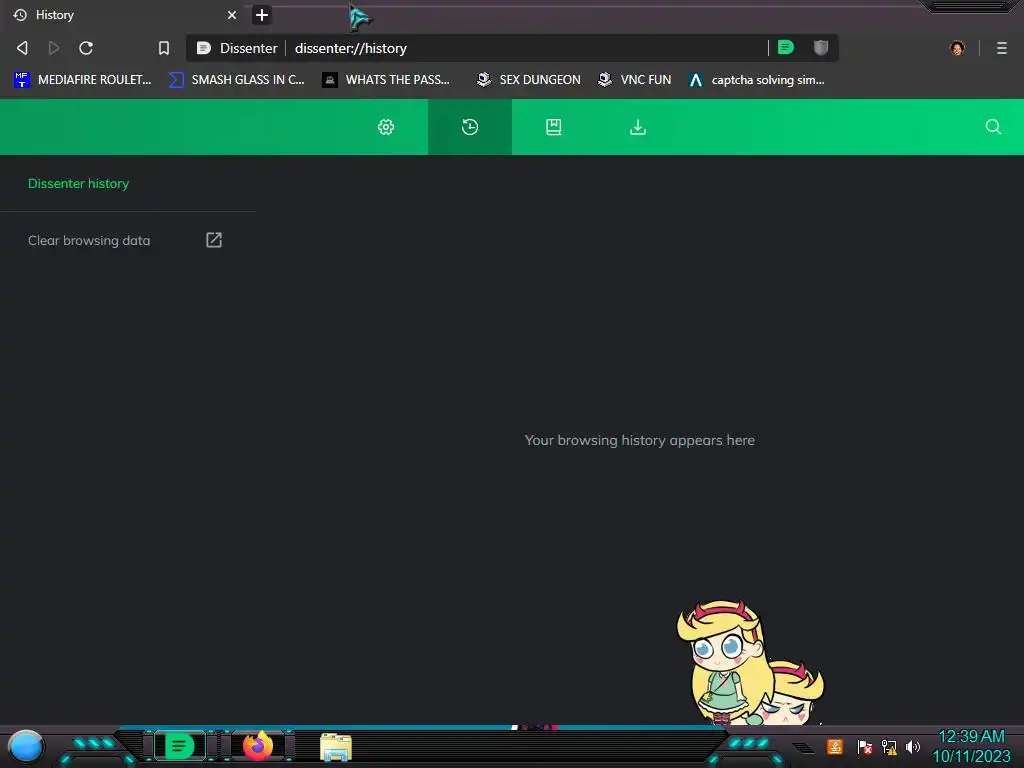
Task: Open the browser hamburger menu
Action: coord(1001,48)
